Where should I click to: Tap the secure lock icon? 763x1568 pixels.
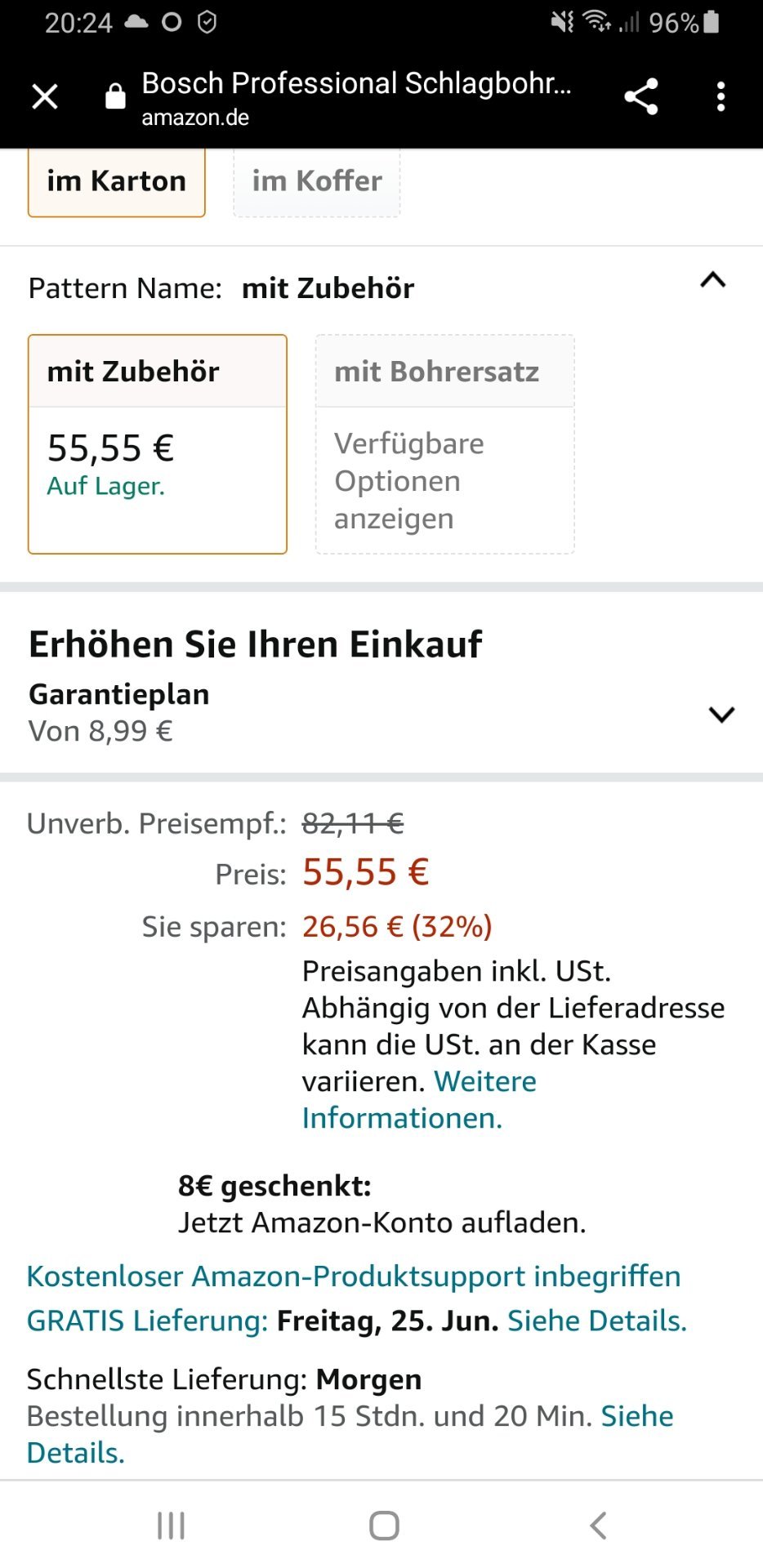(115, 96)
